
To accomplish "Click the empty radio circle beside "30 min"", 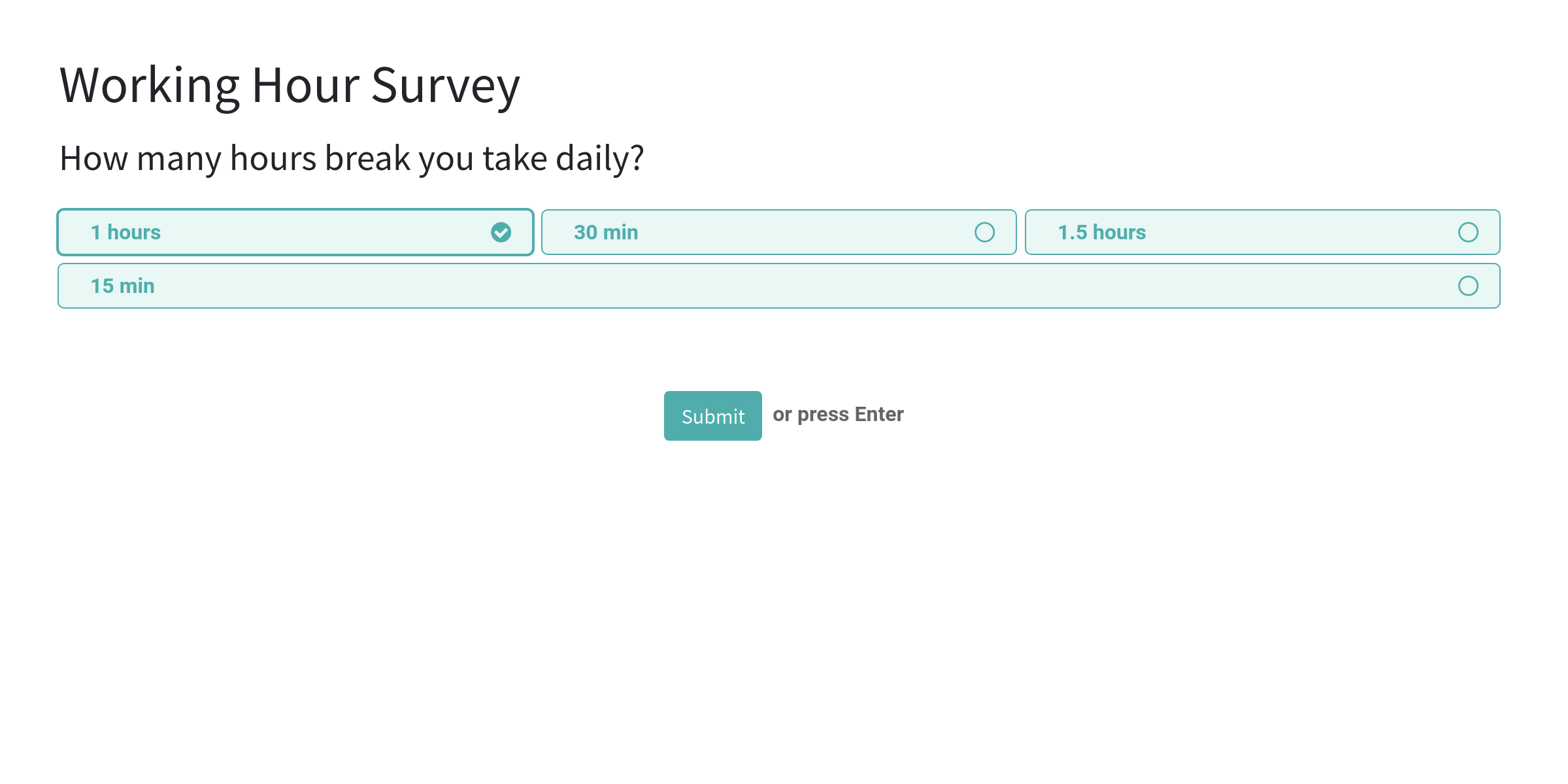I will [985, 232].
